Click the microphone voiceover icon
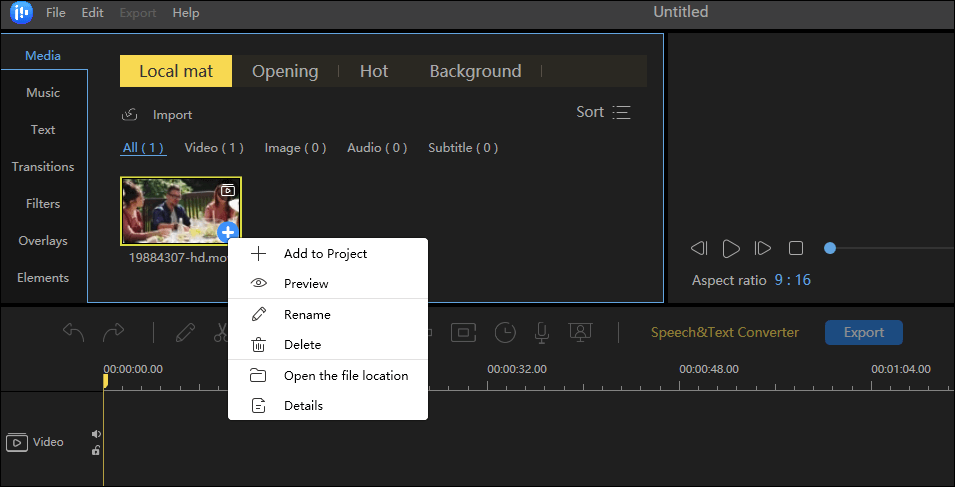This screenshot has height=487, width=955. coord(542,332)
